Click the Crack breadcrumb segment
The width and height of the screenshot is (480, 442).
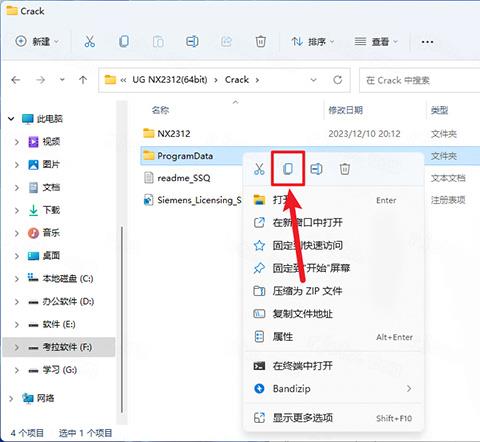coord(237,80)
